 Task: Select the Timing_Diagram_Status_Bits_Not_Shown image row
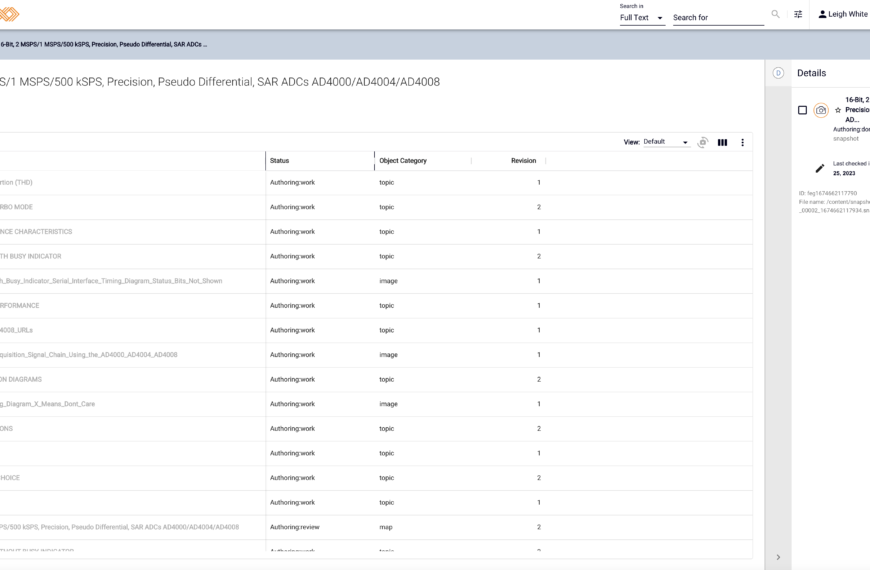point(376,281)
